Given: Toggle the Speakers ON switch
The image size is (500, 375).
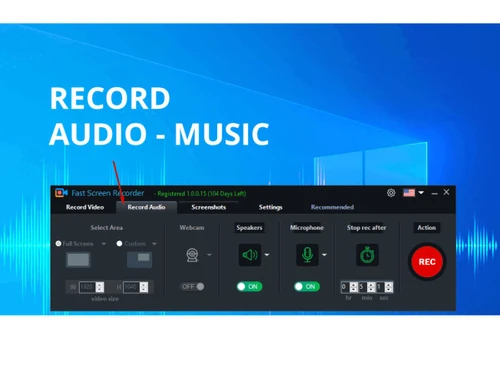Looking at the screenshot, I should (249, 286).
